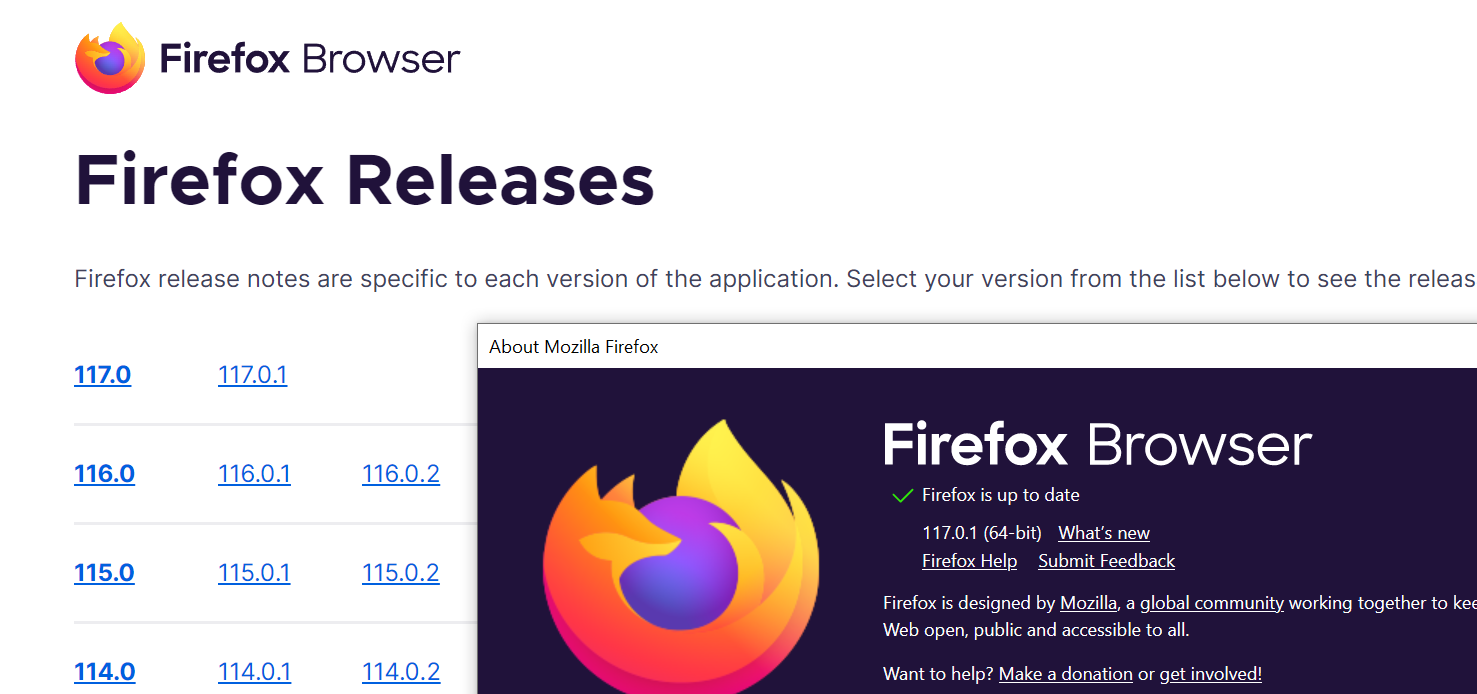1477x694 pixels.
Task: Go to the 115.0.1 release link
Action: [254, 573]
